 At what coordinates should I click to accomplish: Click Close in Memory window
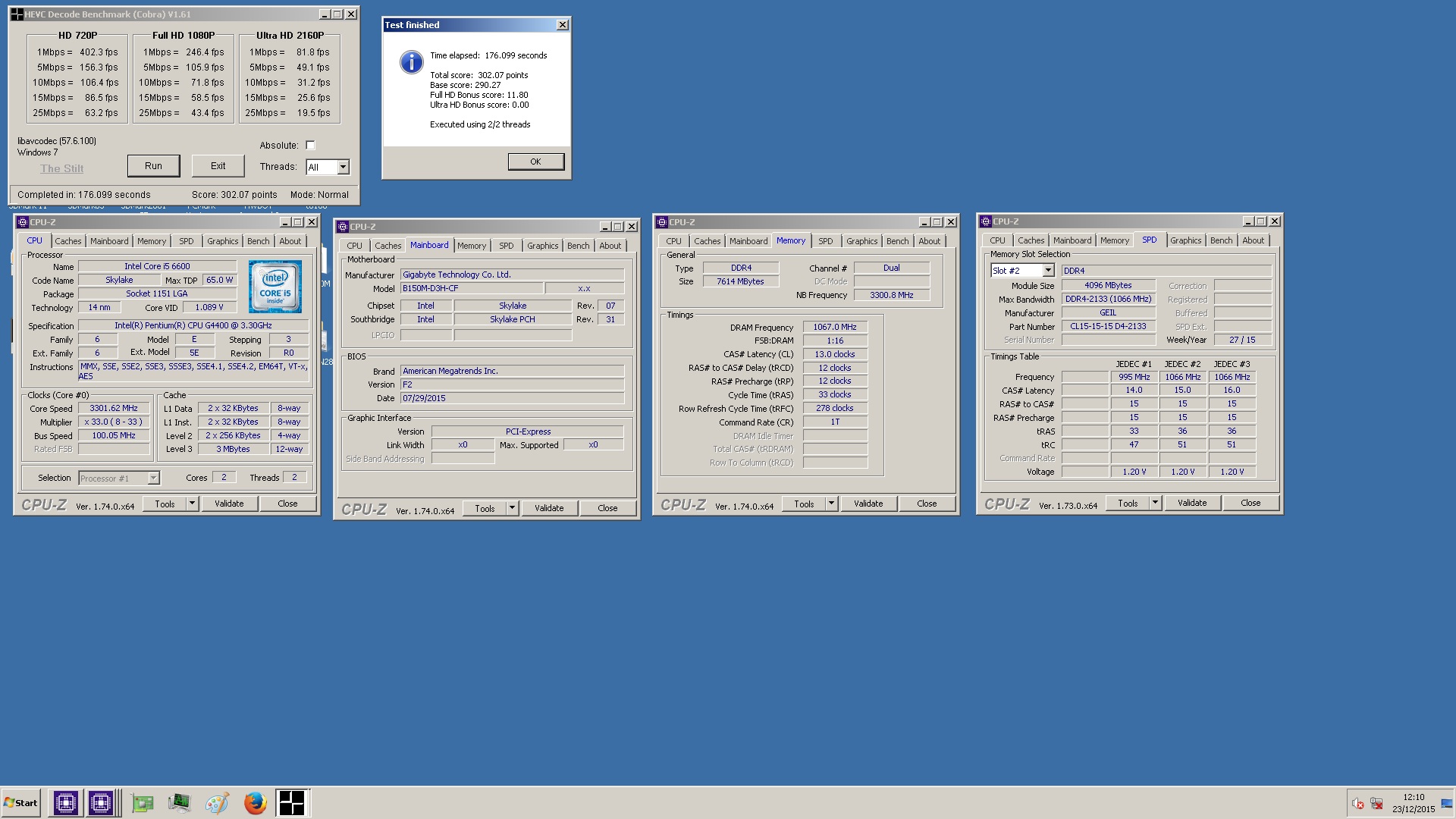tap(927, 504)
